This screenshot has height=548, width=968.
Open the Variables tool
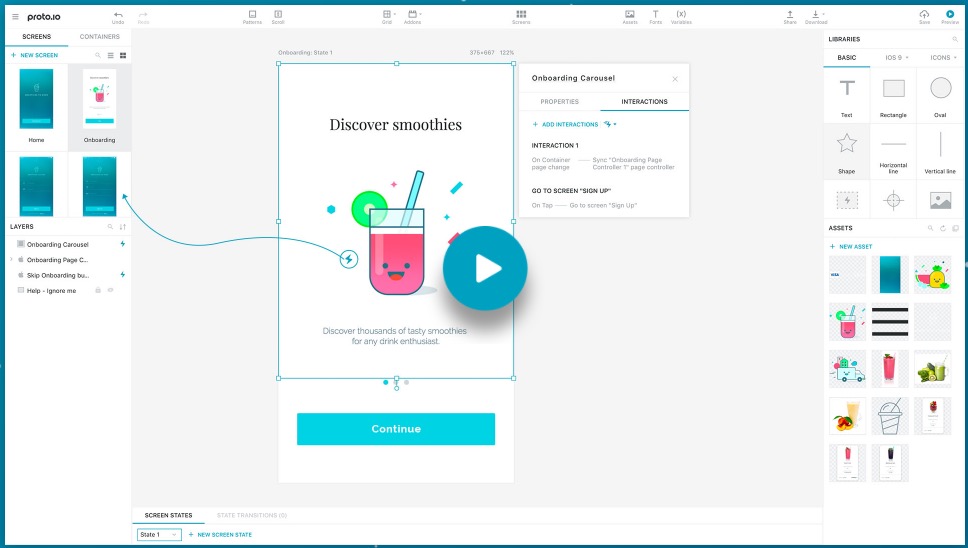tap(681, 14)
